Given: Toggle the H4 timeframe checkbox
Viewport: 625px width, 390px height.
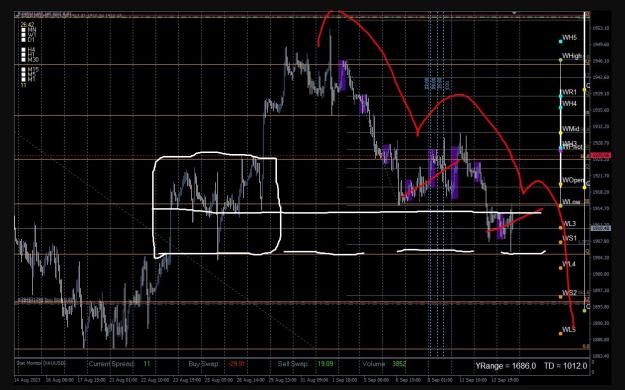Looking at the screenshot, I should point(24,50).
